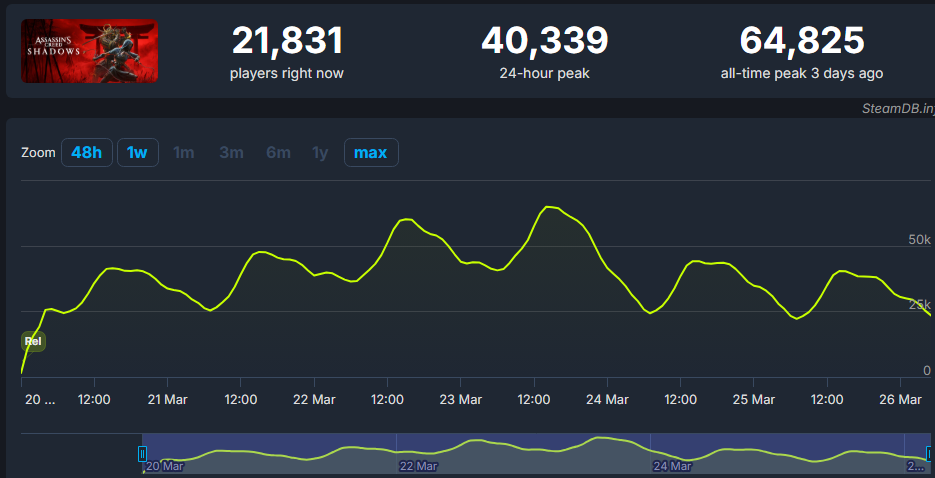The height and width of the screenshot is (478, 935).
Task: Click the Zoom label
Action: point(38,153)
